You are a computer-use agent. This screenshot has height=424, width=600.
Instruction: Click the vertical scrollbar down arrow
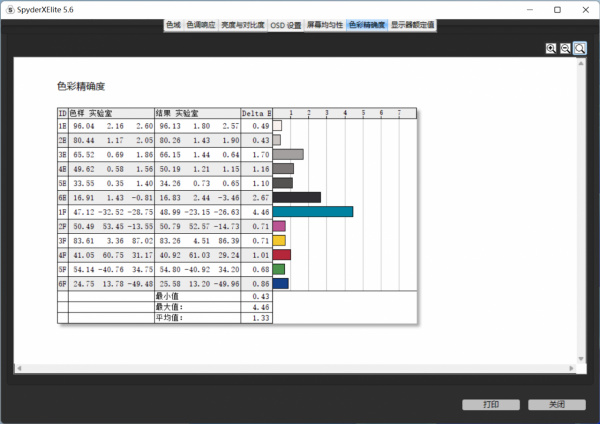582,361
